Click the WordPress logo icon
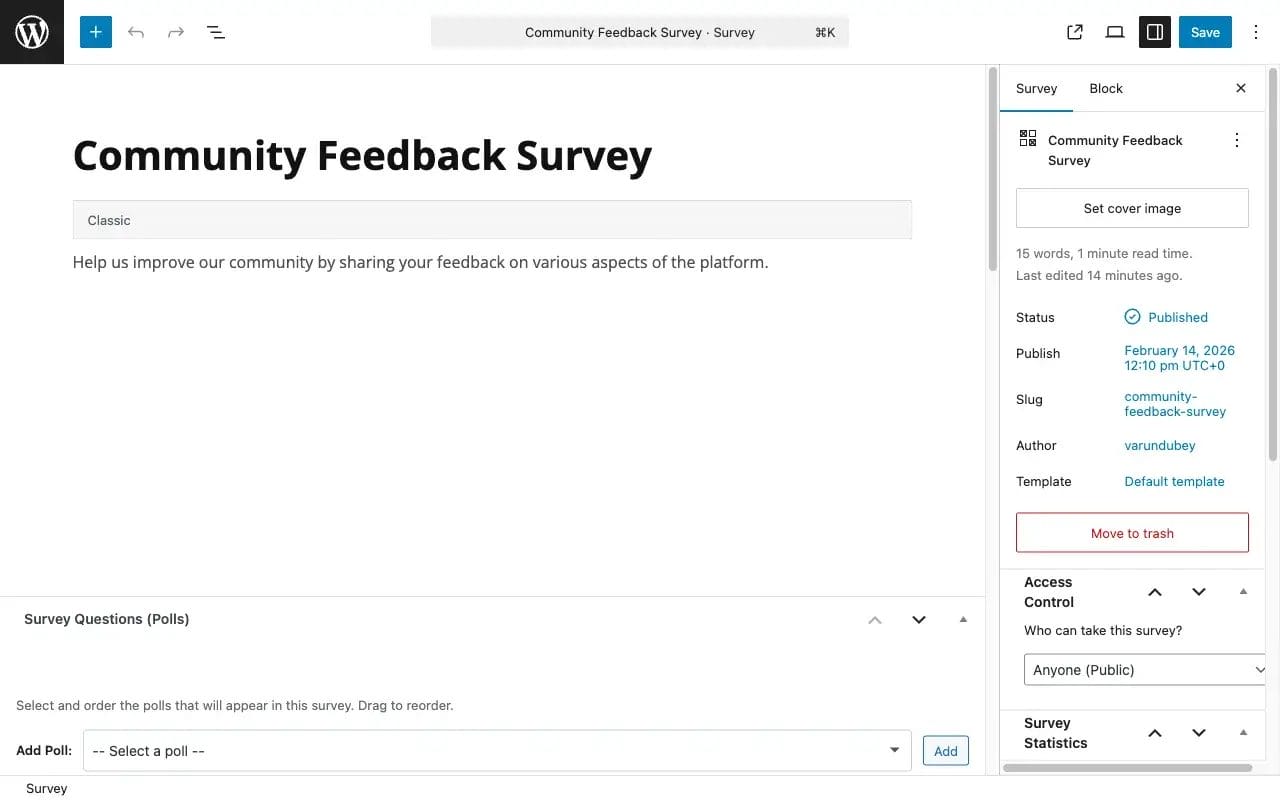 point(31,31)
